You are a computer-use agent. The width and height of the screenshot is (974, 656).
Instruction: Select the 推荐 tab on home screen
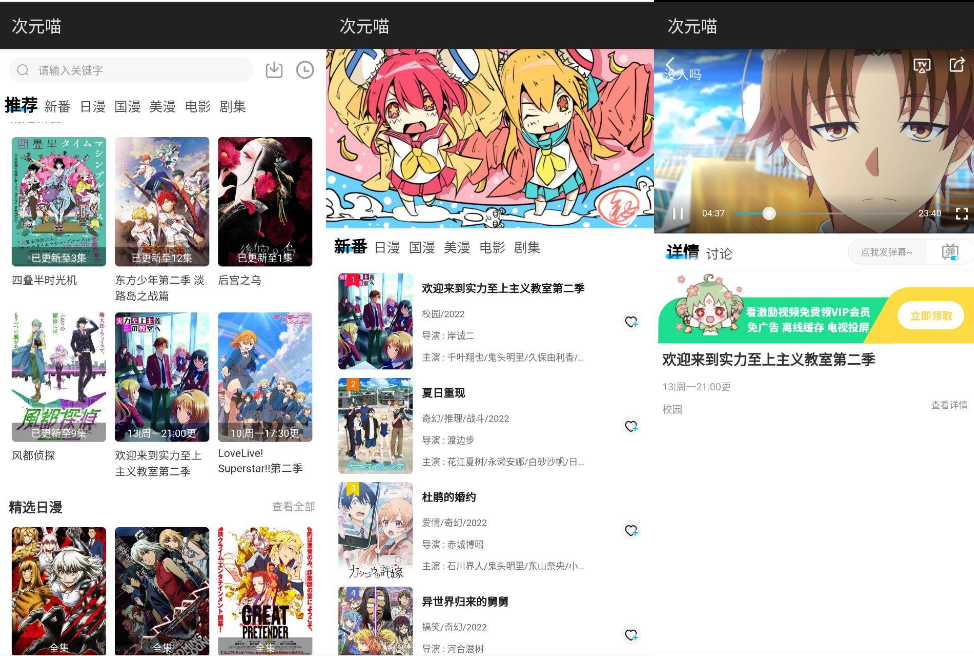(21, 105)
